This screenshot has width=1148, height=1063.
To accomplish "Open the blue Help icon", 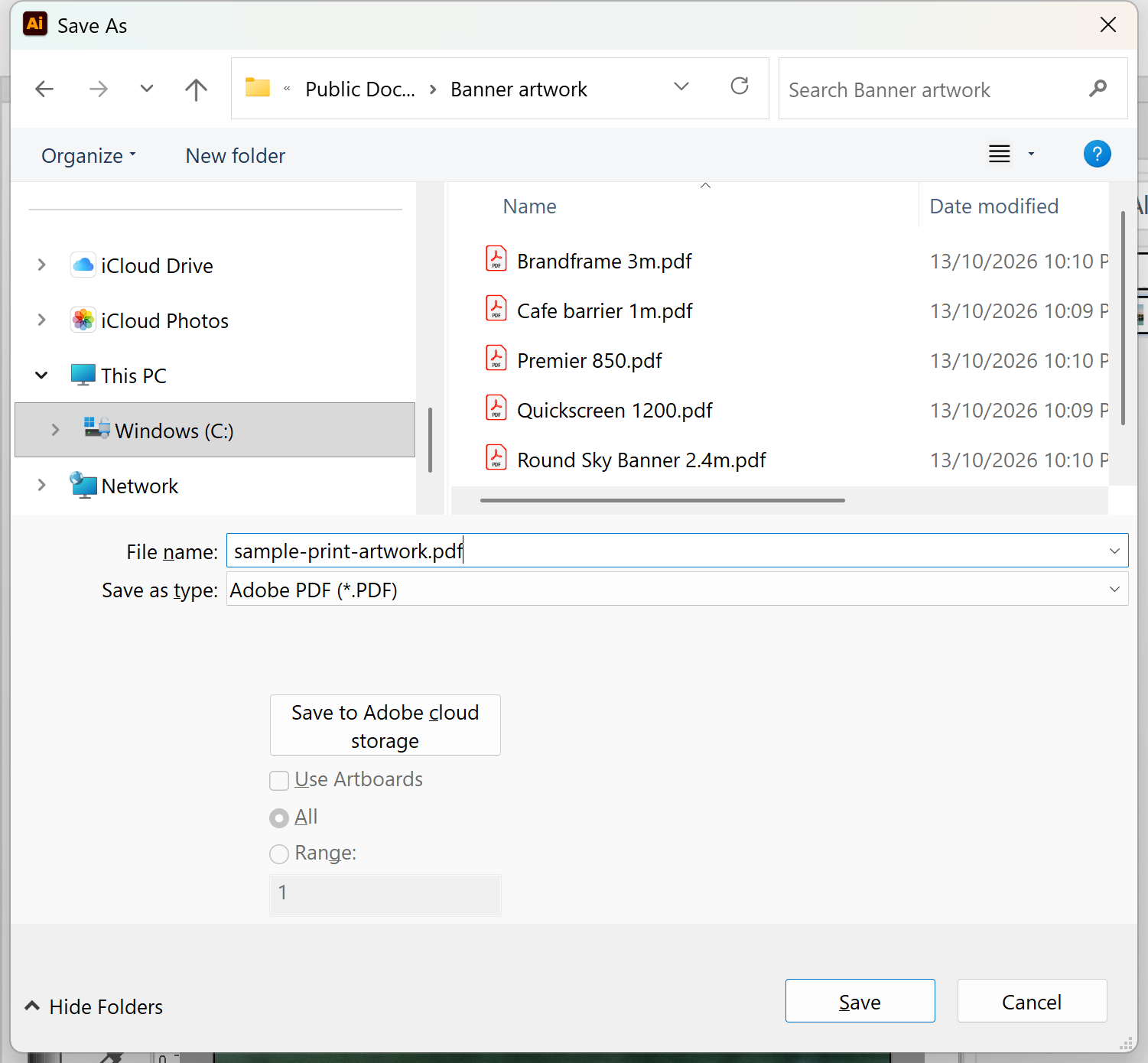I will [x=1097, y=154].
